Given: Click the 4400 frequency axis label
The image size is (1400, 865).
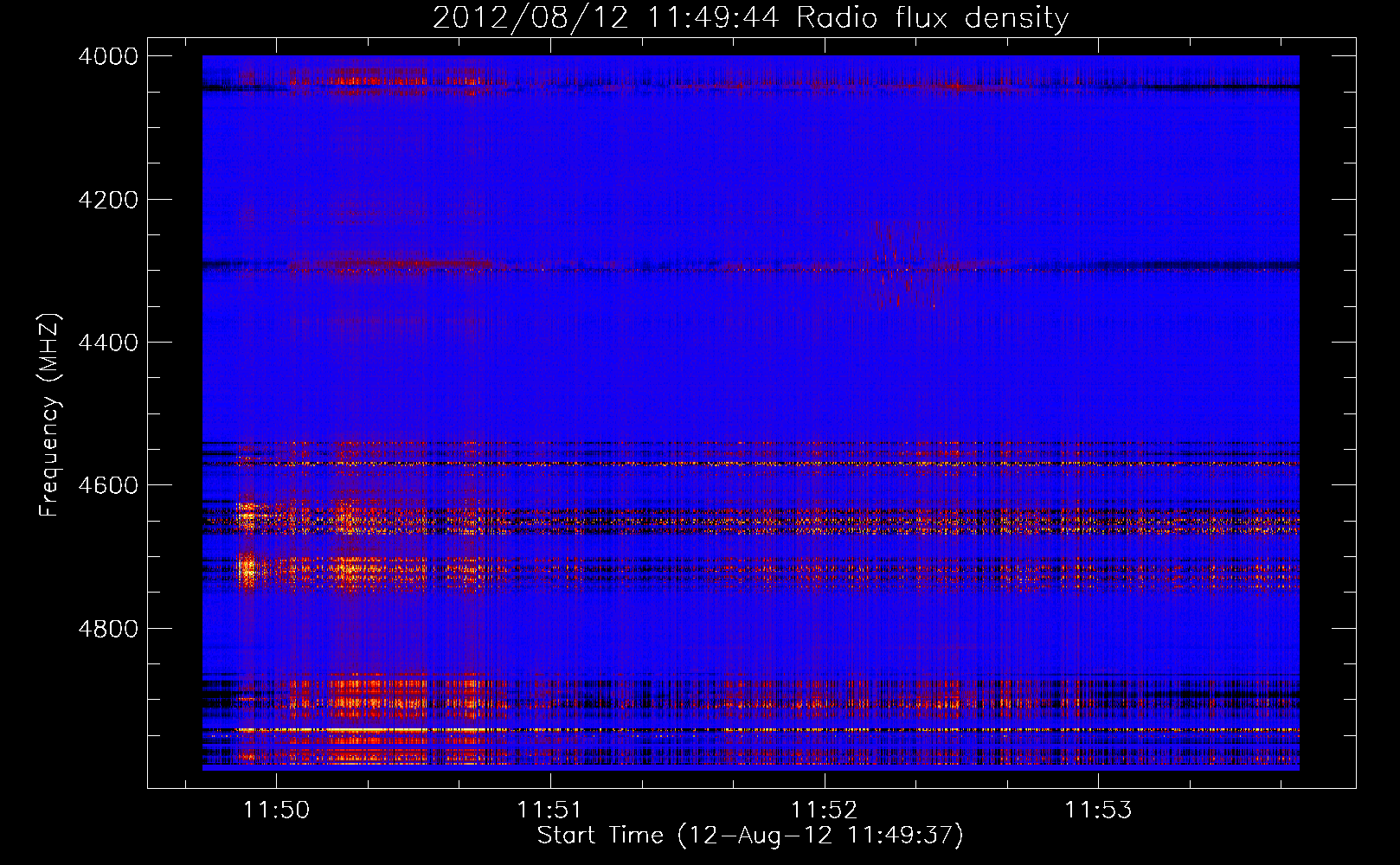Looking at the screenshot, I should point(108,343).
